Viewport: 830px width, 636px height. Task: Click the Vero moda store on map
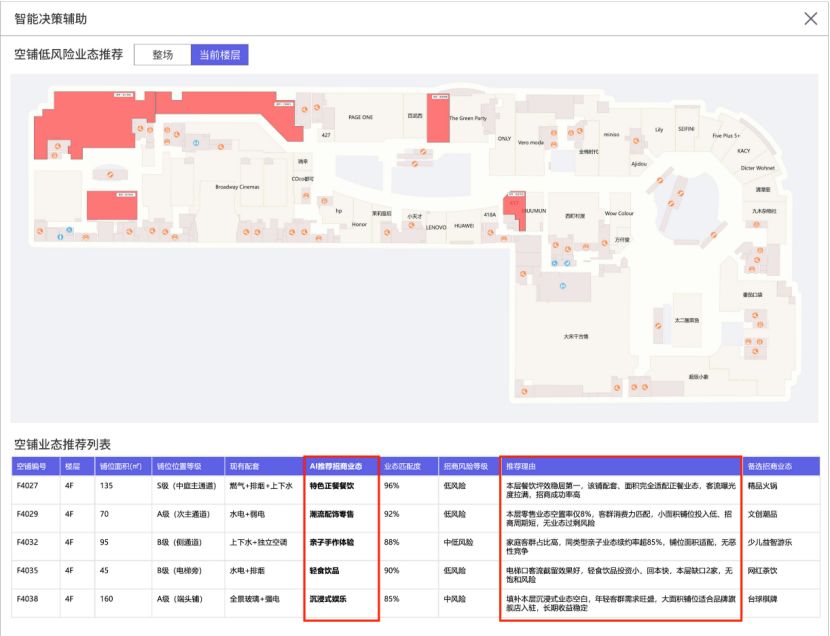(530, 143)
